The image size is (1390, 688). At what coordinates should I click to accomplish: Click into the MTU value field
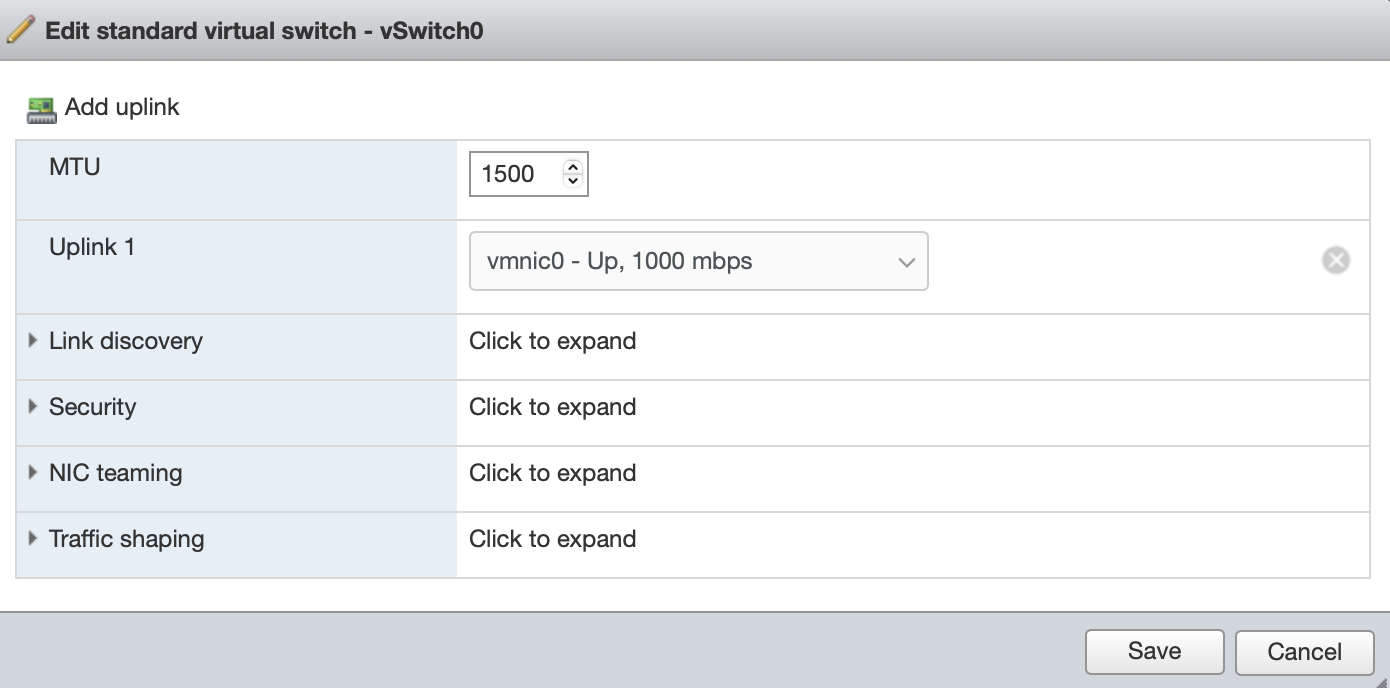pyautogui.click(x=512, y=174)
